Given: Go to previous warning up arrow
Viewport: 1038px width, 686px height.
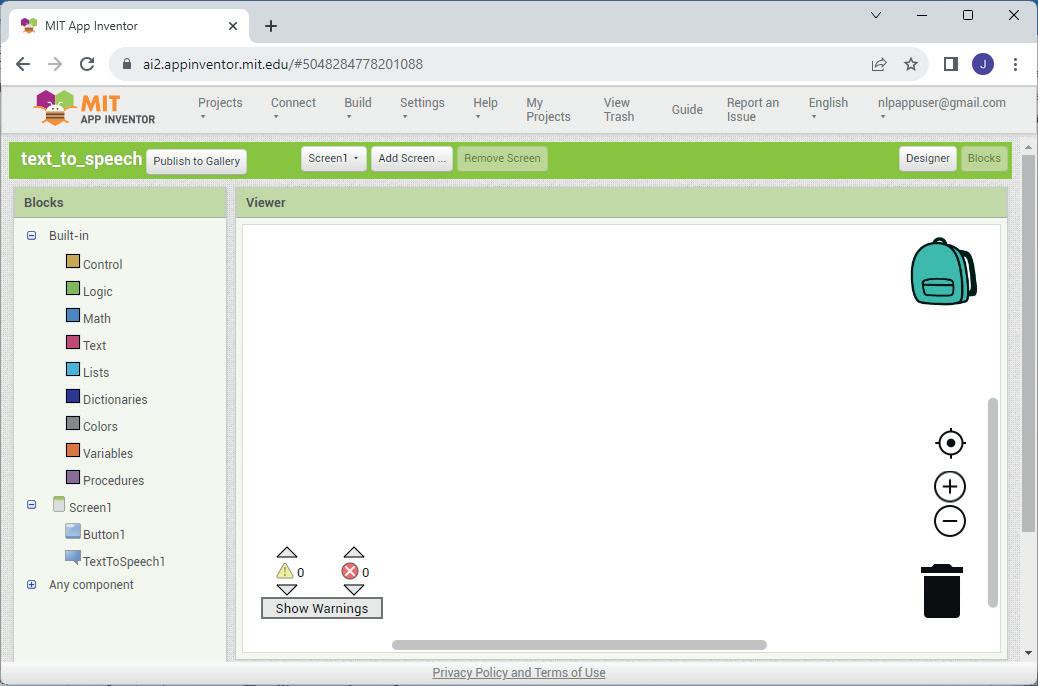Looking at the screenshot, I should click(287, 552).
